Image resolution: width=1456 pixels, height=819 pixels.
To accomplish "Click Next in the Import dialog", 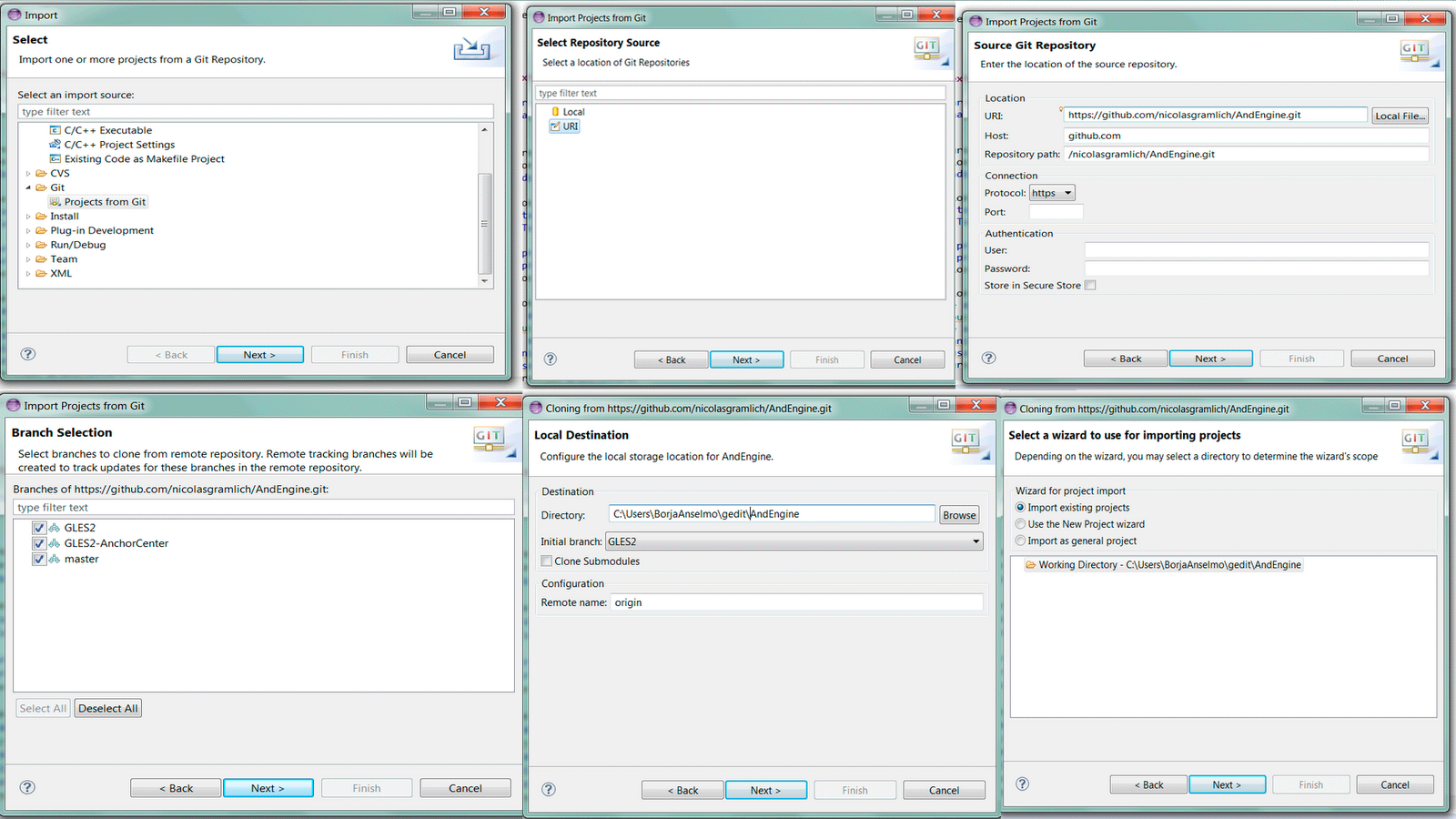I will 260,355.
